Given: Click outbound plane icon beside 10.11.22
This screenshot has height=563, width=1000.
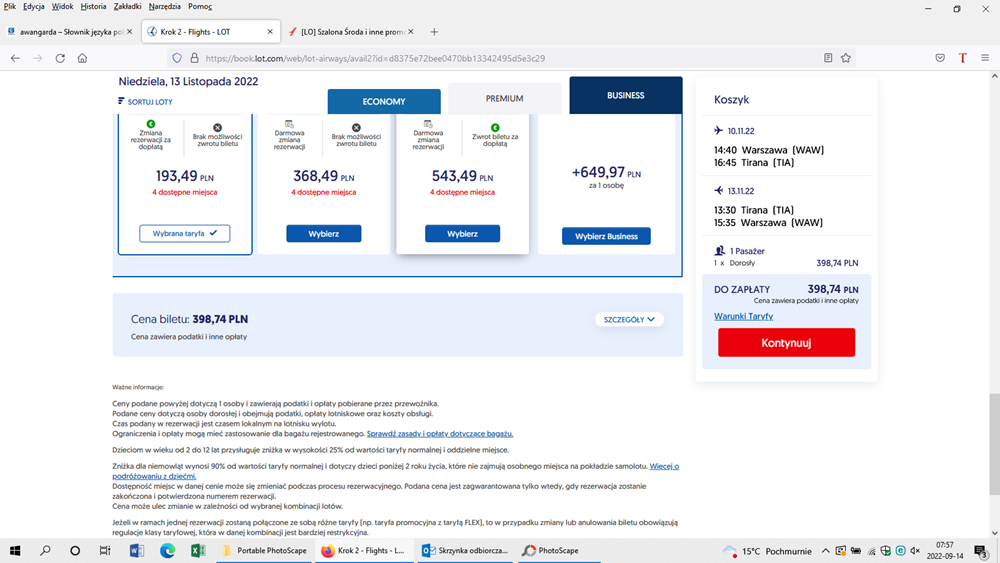Looking at the screenshot, I should (719, 131).
